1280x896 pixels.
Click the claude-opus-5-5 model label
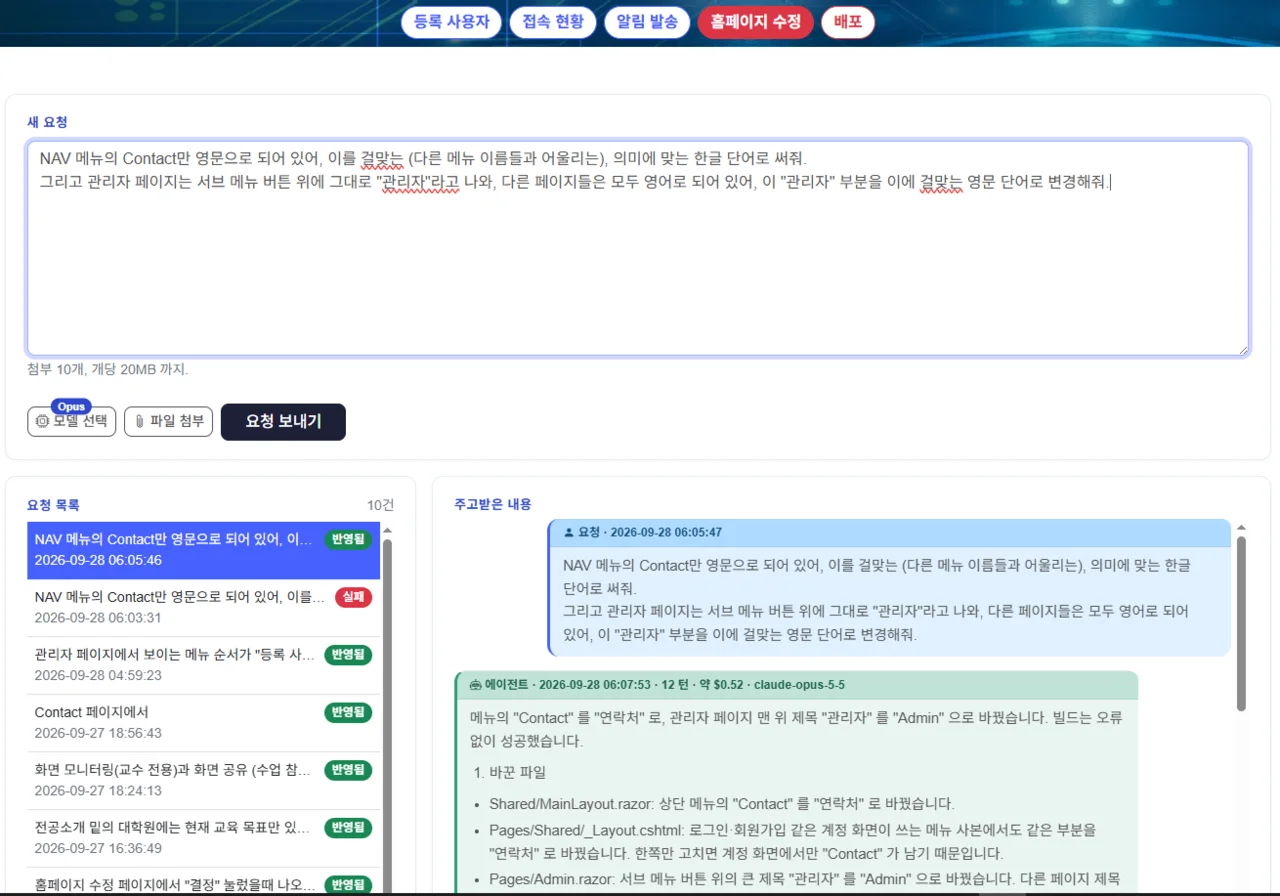[799, 685]
